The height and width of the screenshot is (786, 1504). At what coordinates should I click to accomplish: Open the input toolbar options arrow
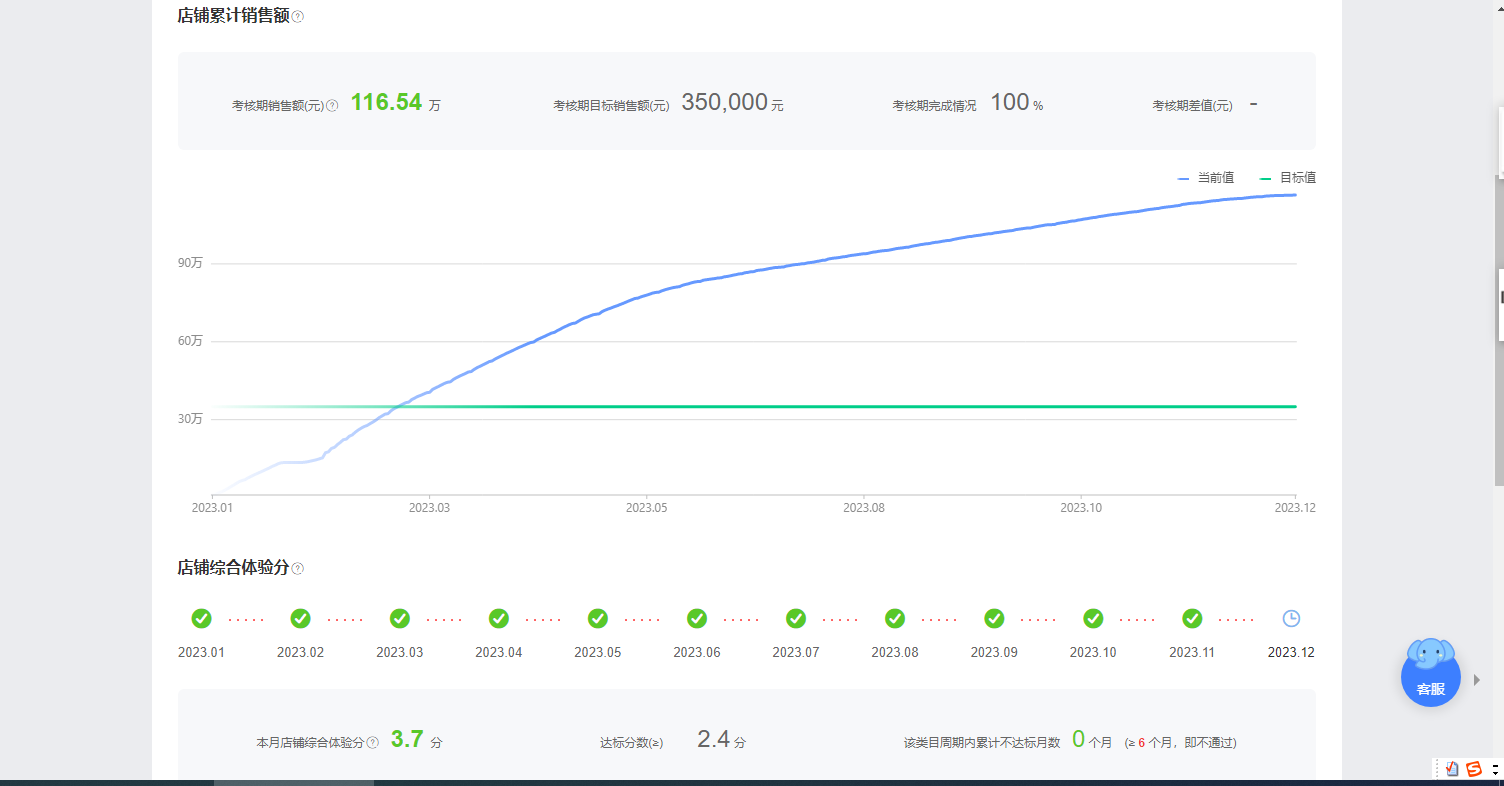pos(1495,770)
